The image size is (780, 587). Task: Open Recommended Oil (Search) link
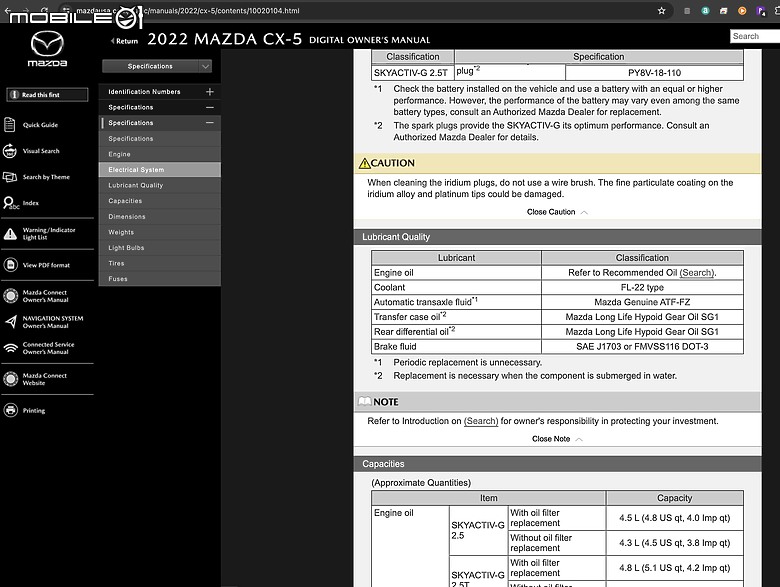(696, 273)
